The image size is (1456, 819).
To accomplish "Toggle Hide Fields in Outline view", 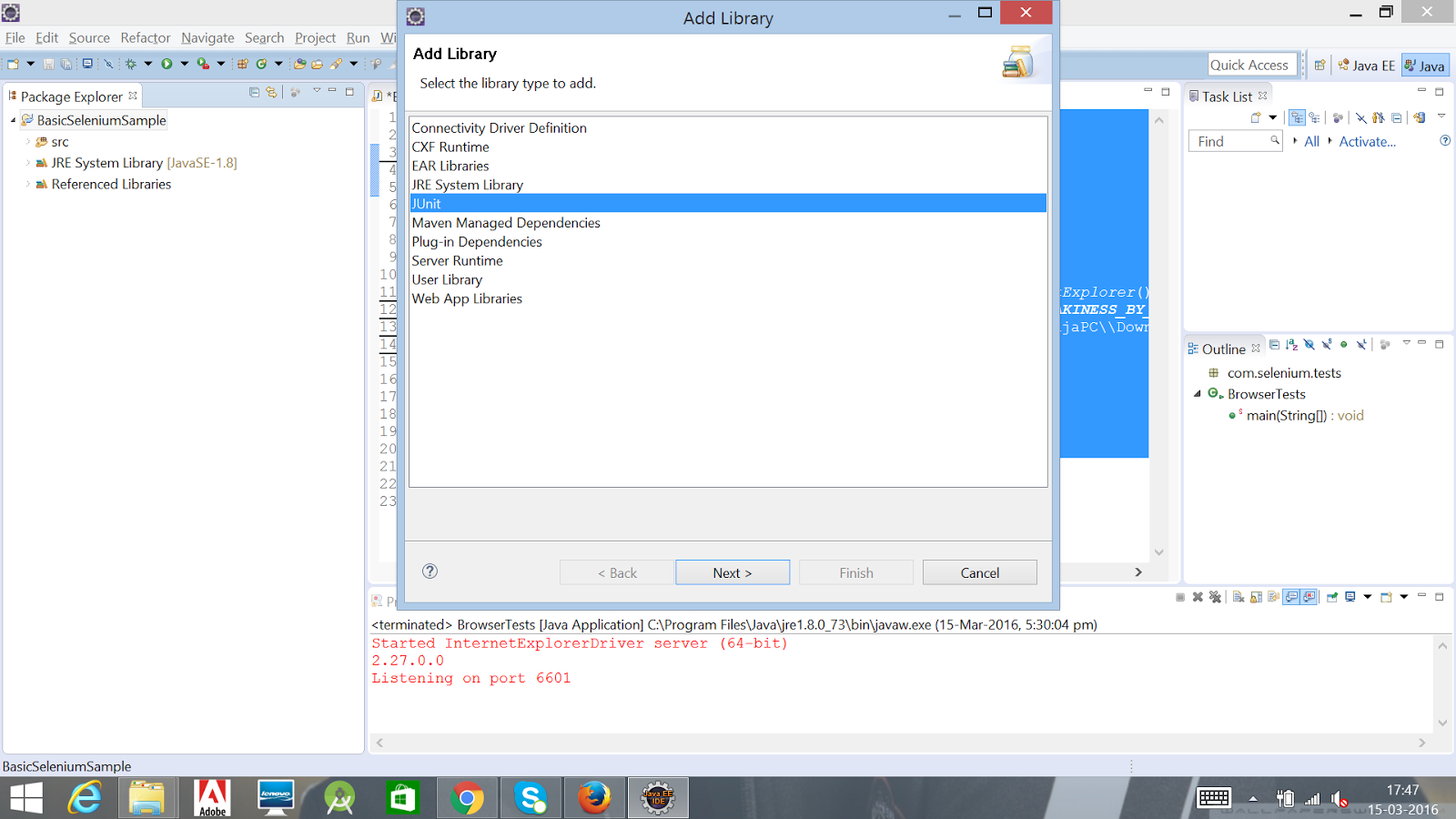I will click(1309, 345).
